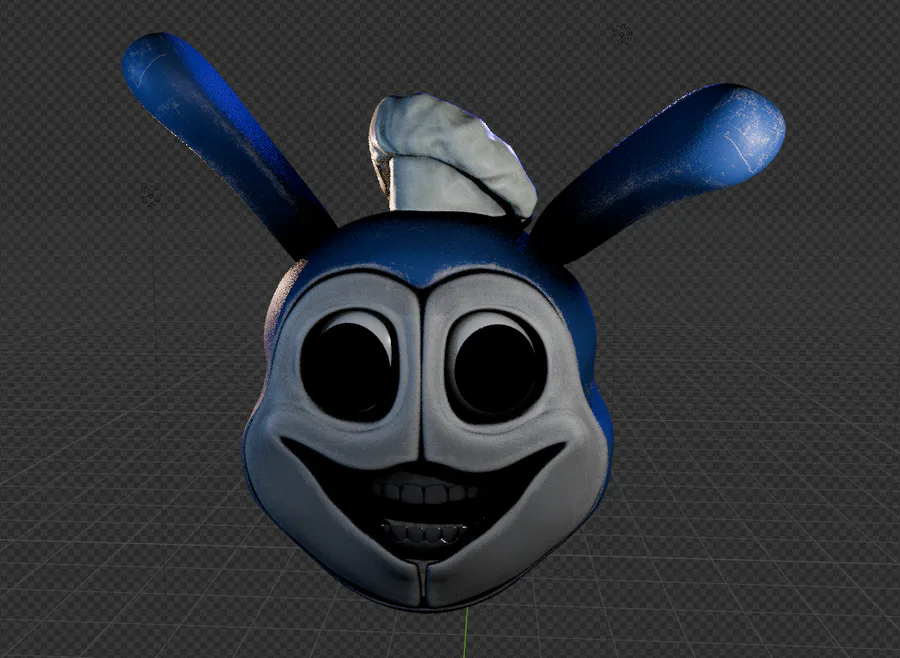Click the upper row of teeth
Viewport: 900px width, 658px height.
[425, 492]
